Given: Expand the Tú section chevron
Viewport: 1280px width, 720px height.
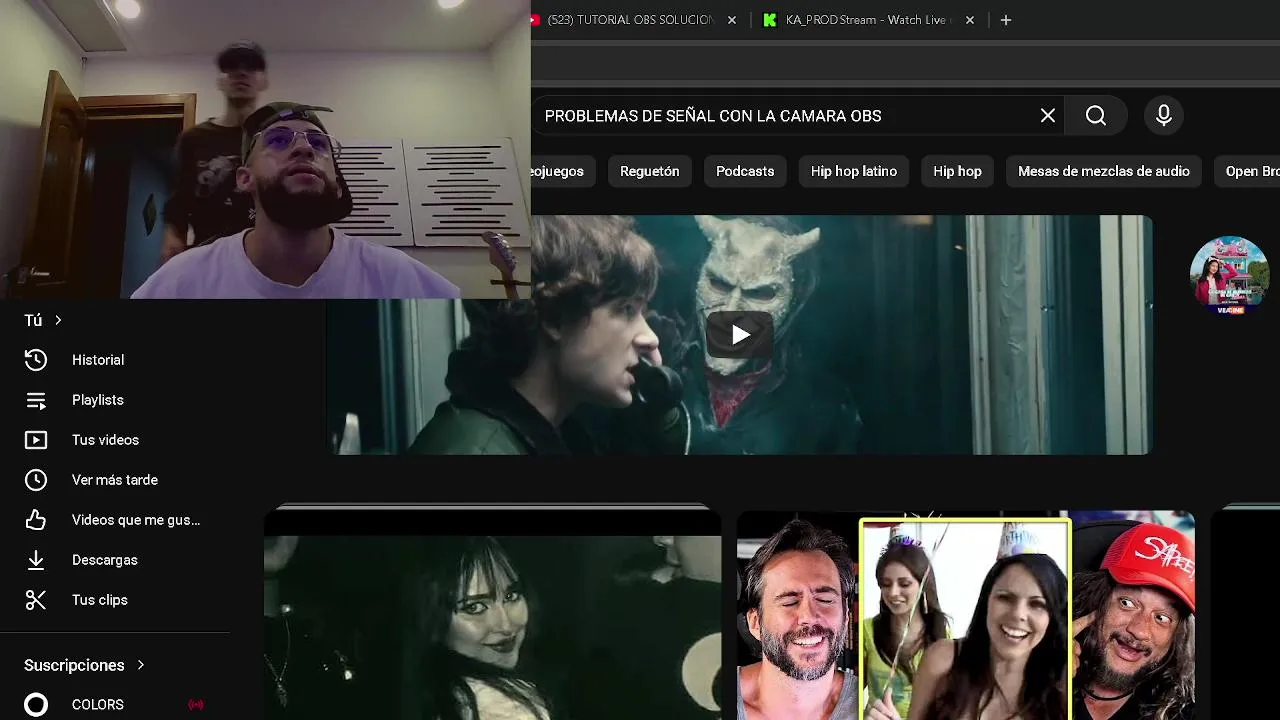Looking at the screenshot, I should [x=58, y=320].
